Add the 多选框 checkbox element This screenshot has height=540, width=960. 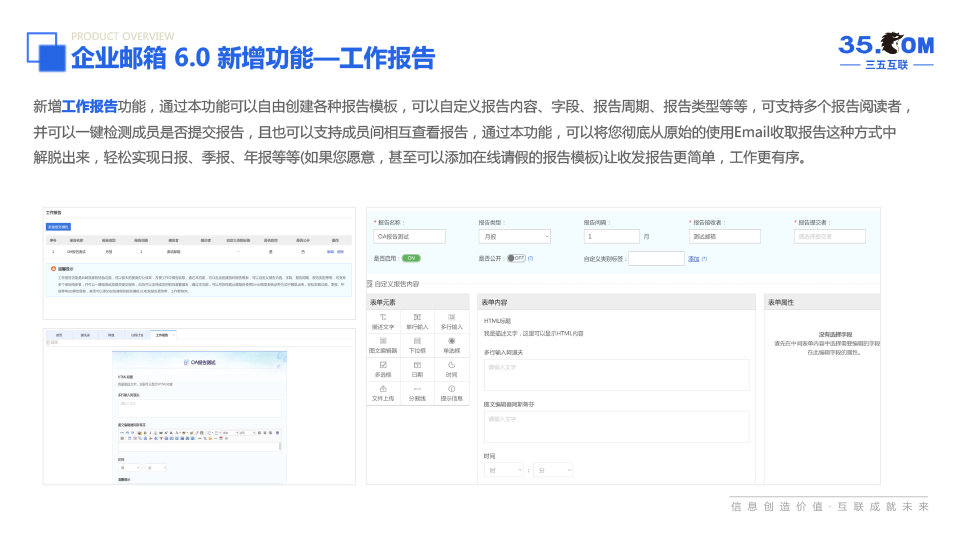coord(385,369)
